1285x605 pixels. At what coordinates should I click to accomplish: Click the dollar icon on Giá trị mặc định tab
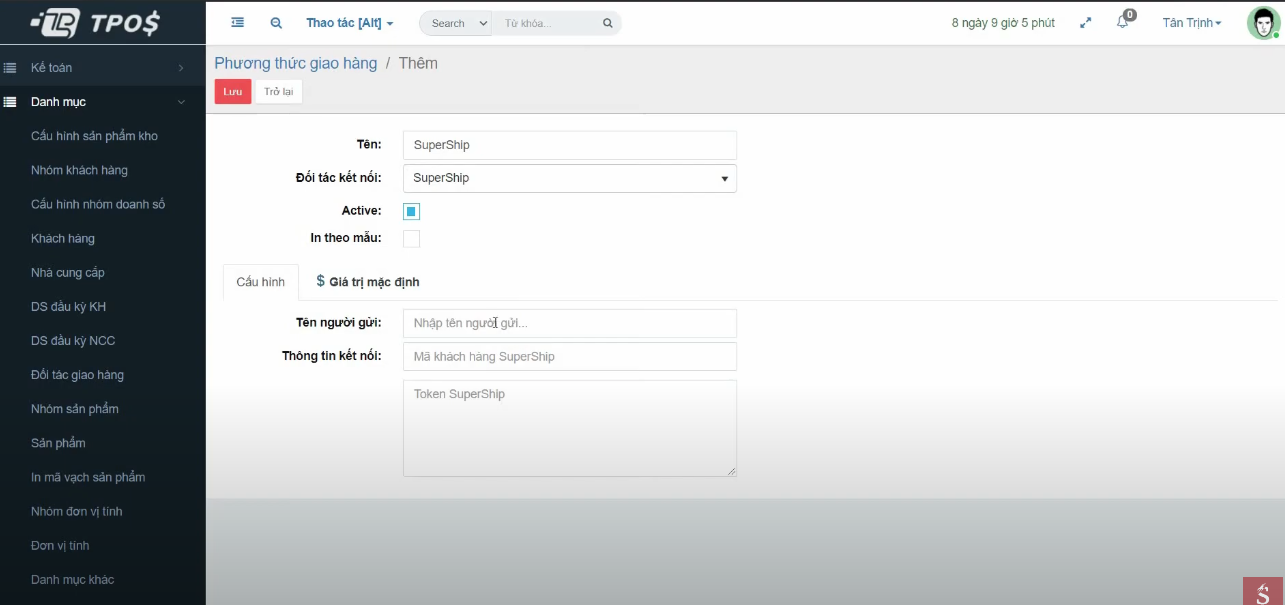(x=320, y=281)
